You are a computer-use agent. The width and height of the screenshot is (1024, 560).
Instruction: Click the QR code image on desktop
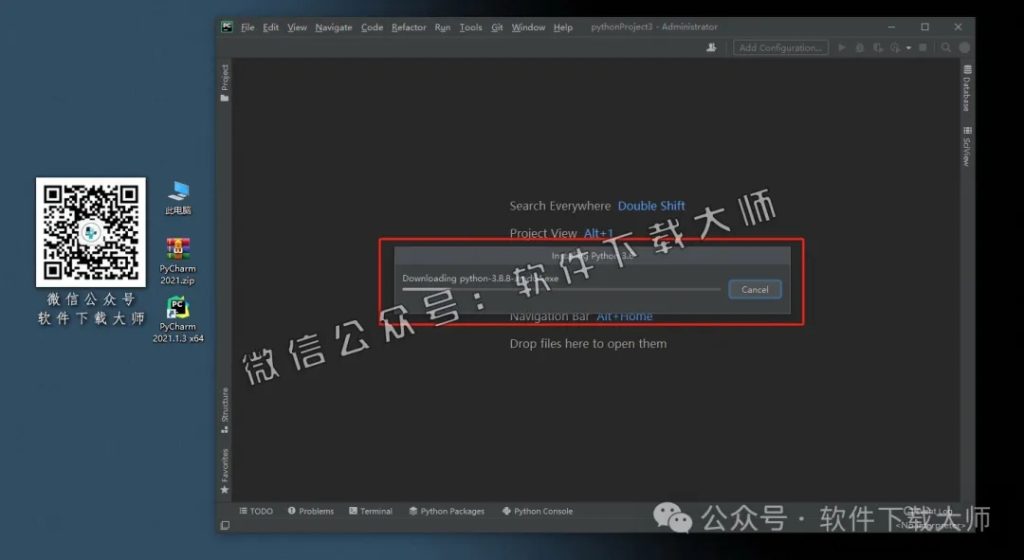tap(91, 232)
